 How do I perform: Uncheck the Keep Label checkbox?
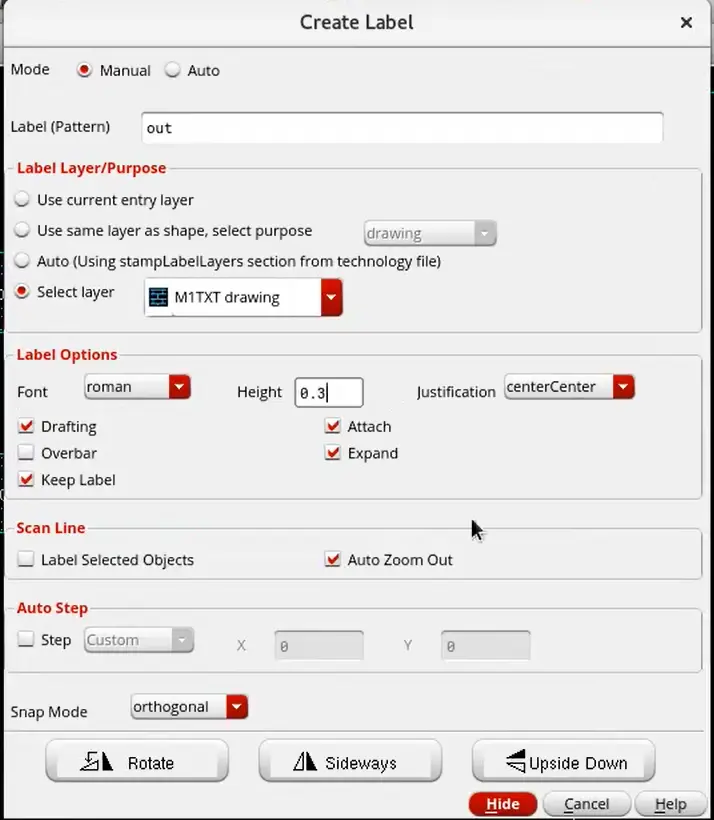pyautogui.click(x=26, y=479)
